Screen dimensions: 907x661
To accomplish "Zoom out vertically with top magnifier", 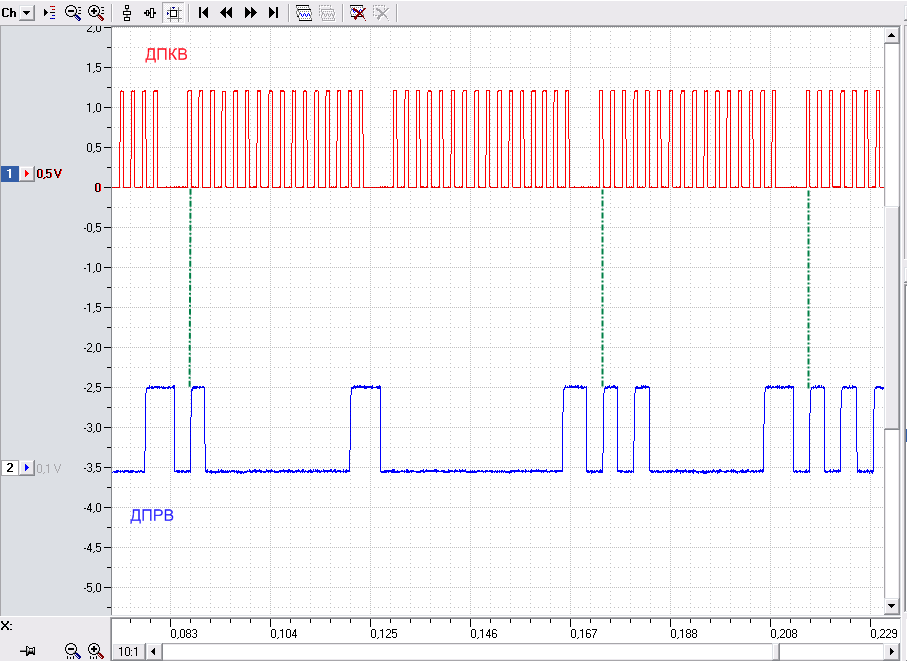I will click(73, 12).
